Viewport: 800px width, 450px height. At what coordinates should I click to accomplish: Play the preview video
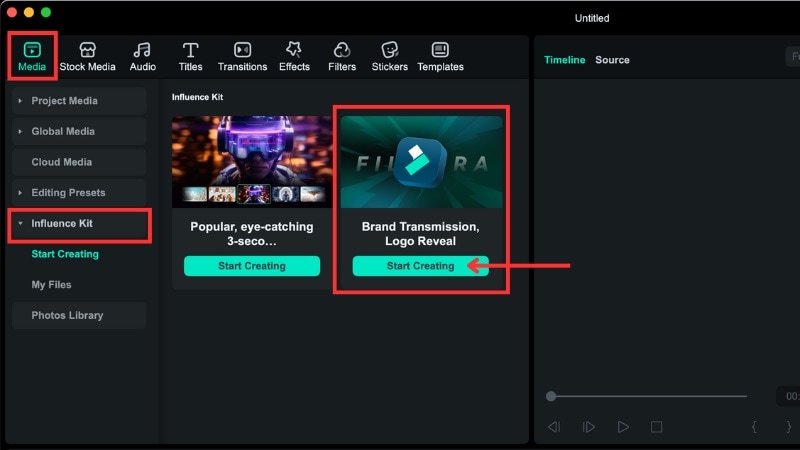(x=623, y=427)
